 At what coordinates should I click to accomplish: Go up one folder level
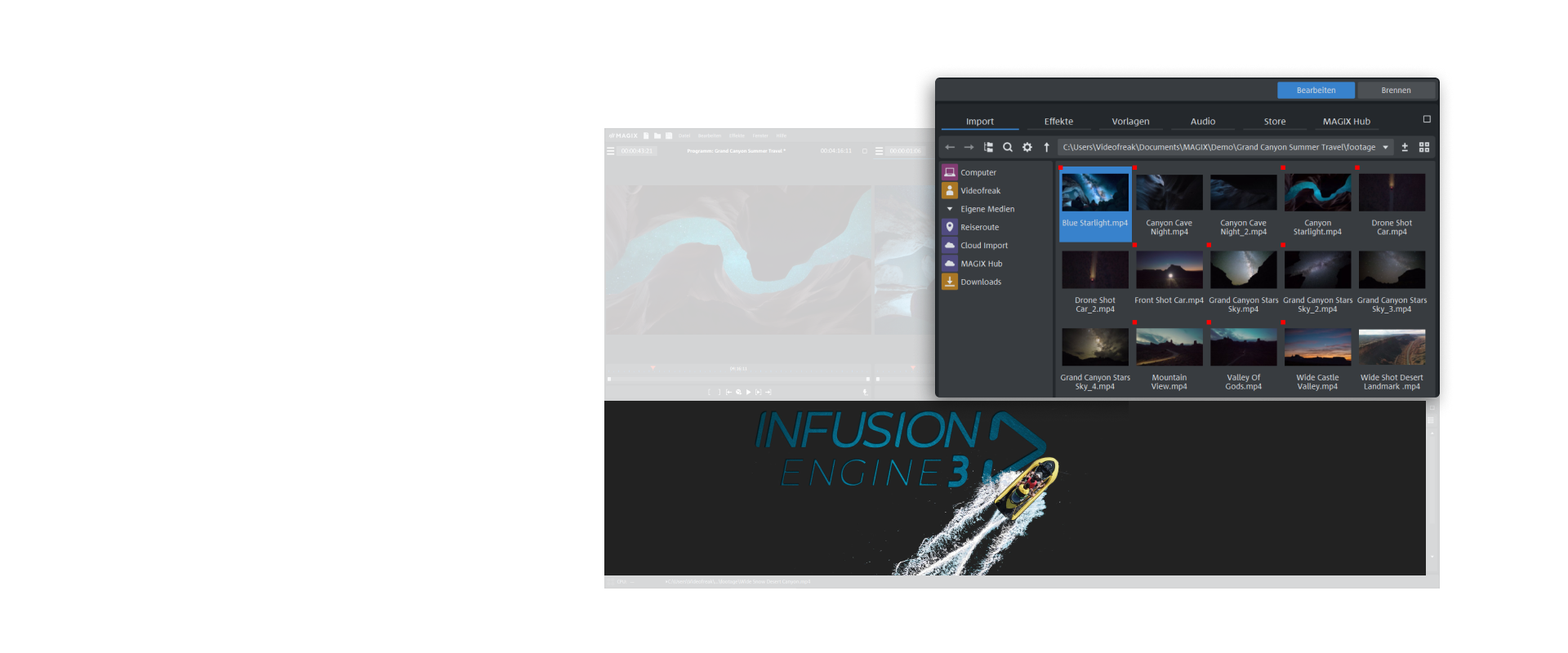pos(1046,148)
